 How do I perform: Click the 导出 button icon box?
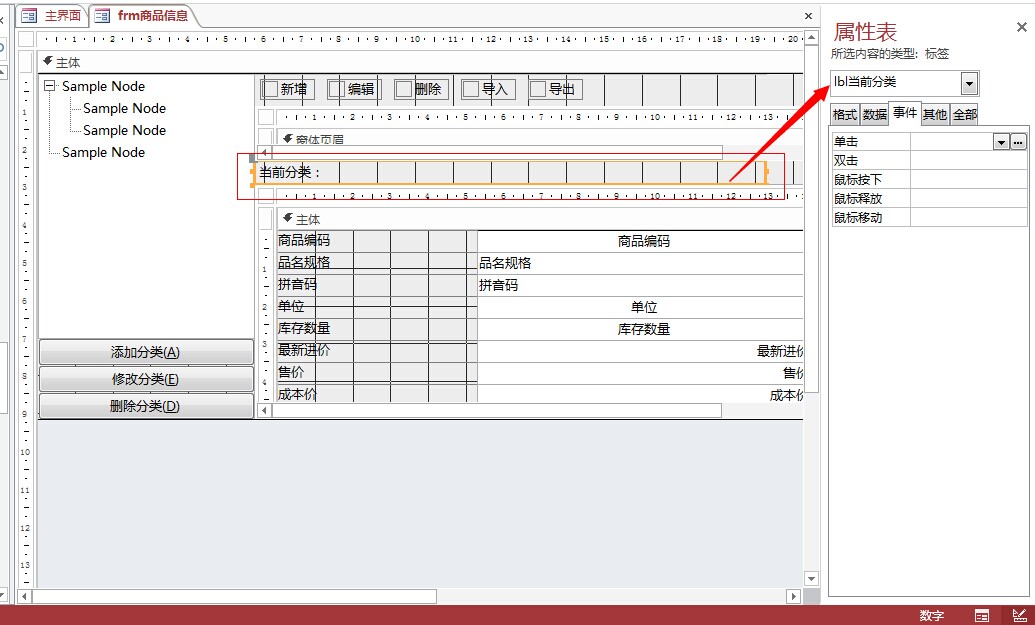click(538, 89)
